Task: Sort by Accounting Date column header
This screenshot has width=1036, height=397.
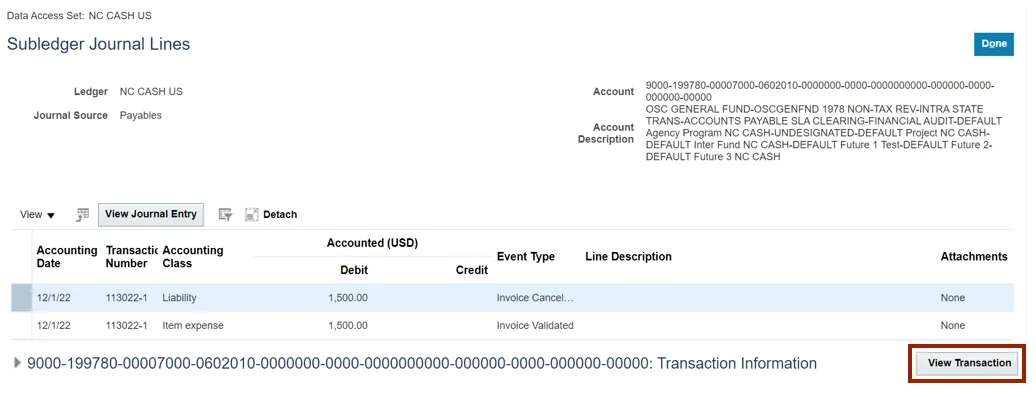Action: click(x=67, y=256)
